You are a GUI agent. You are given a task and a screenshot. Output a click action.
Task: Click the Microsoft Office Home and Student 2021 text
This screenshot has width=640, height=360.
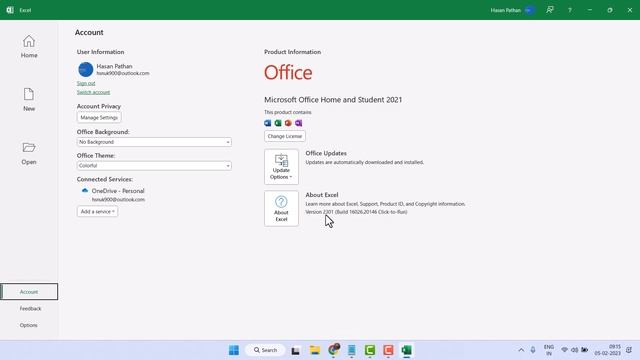click(x=333, y=100)
